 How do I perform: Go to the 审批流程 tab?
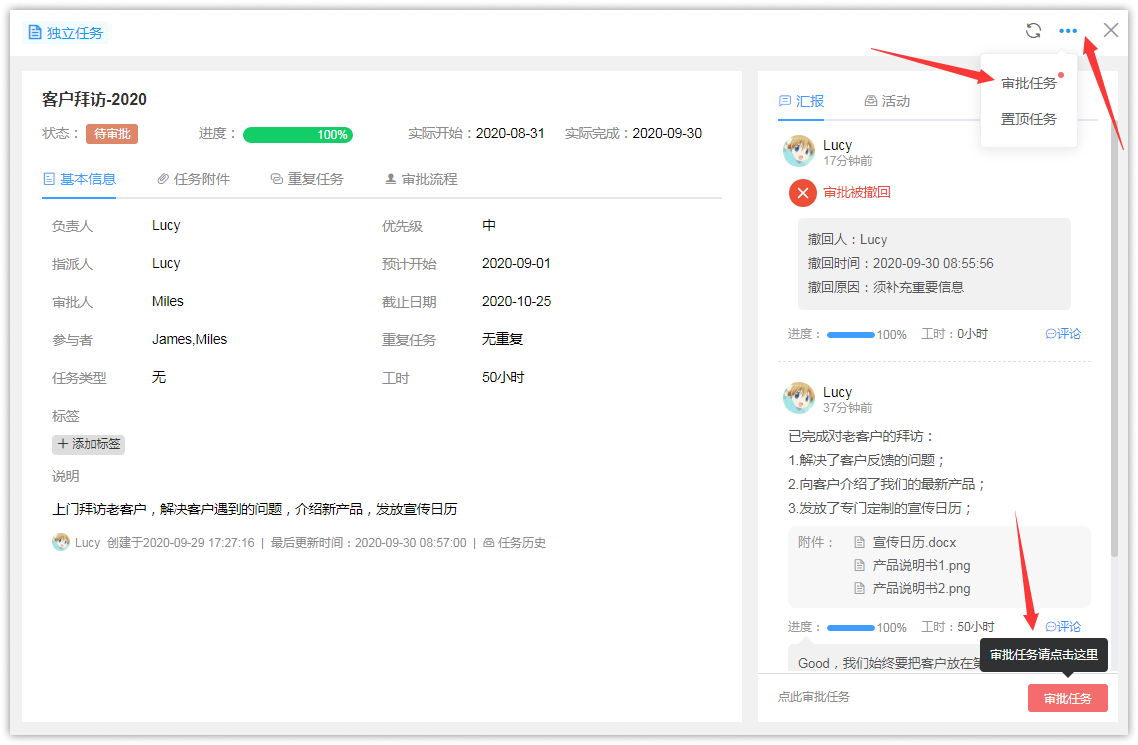[x=421, y=179]
